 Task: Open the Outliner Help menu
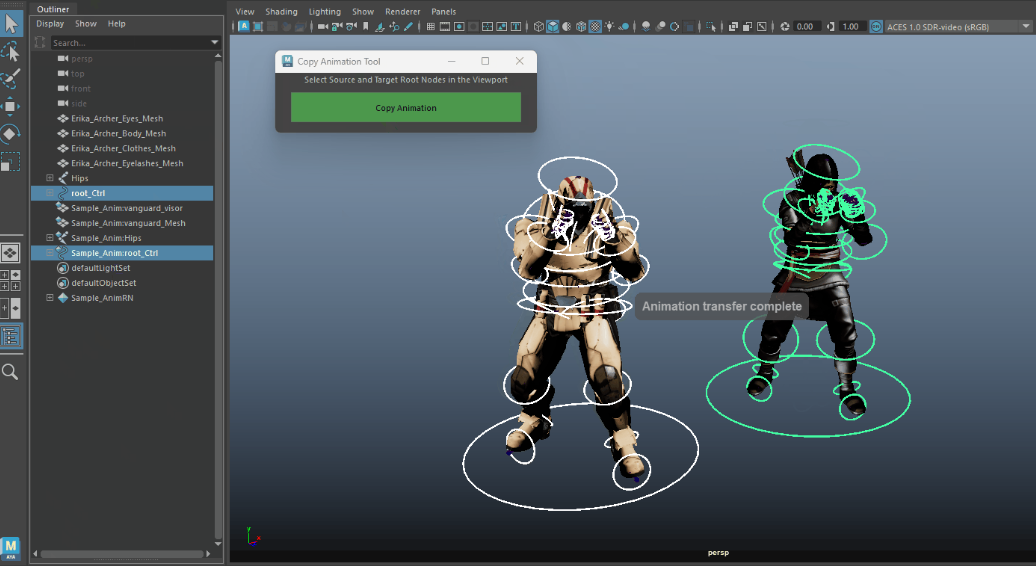click(x=116, y=24)
